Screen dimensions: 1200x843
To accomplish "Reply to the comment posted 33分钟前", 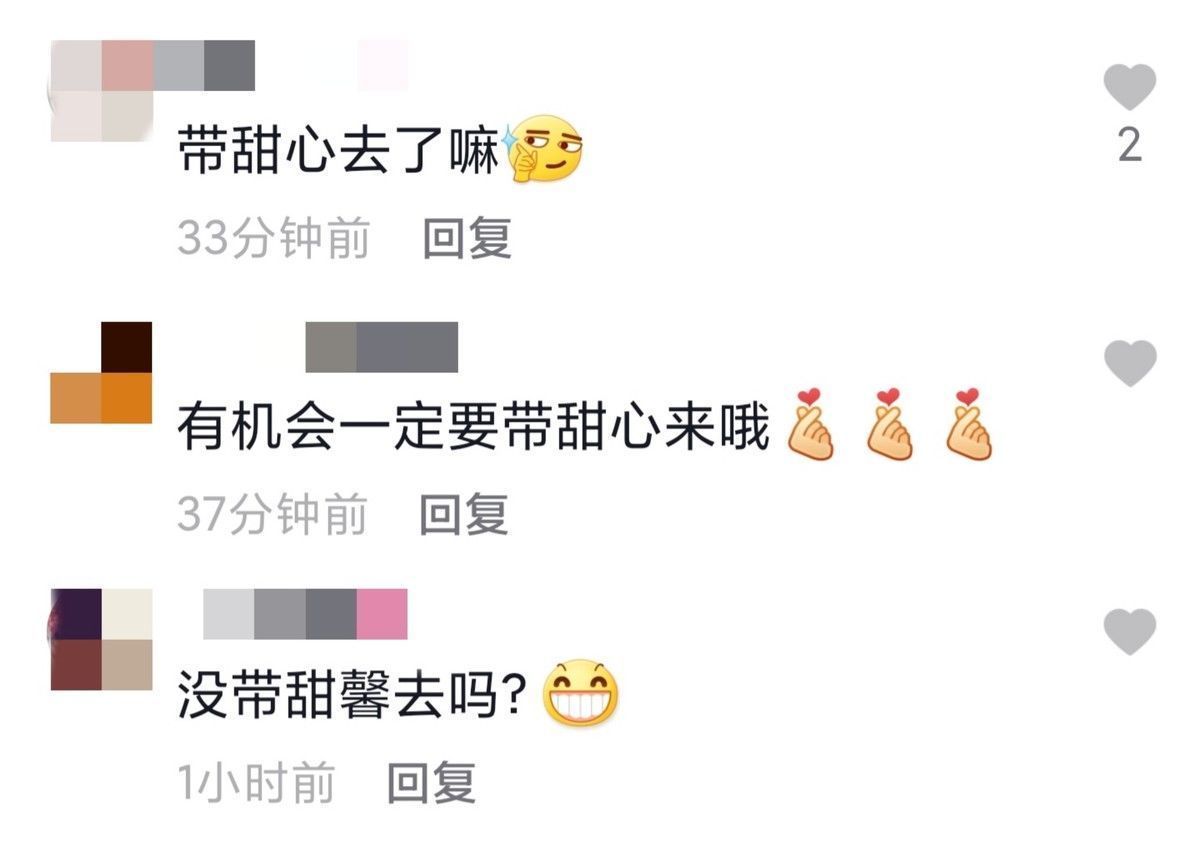I will coord(467,239).
